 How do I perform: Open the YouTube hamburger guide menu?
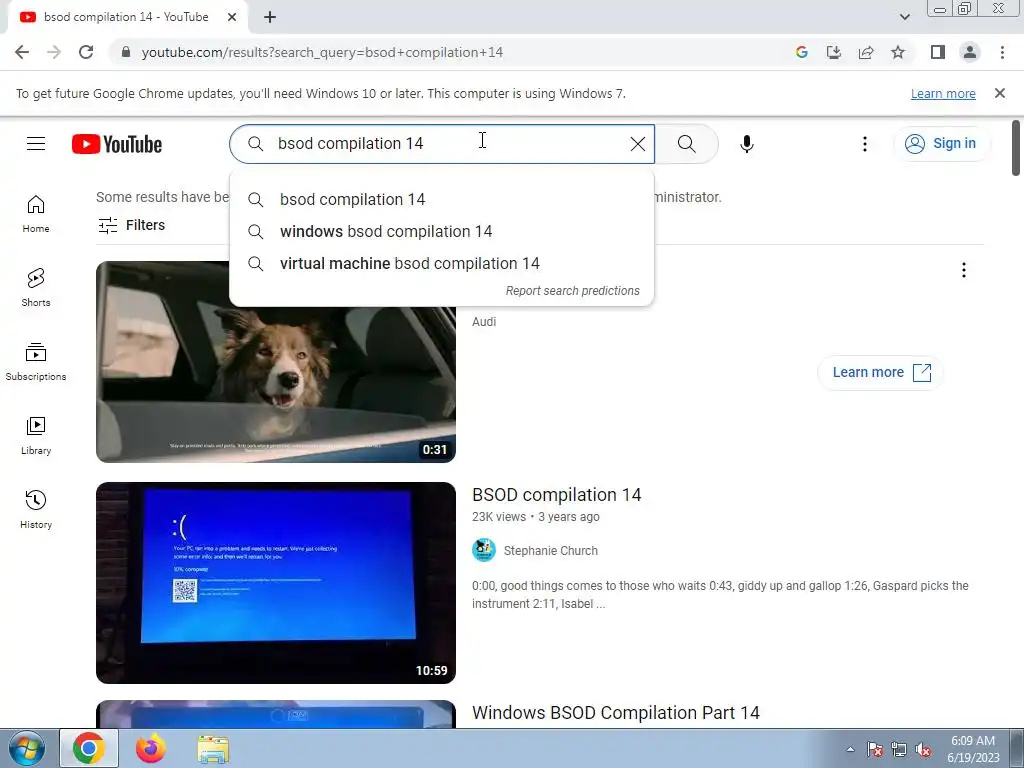(x=36, y=144)
